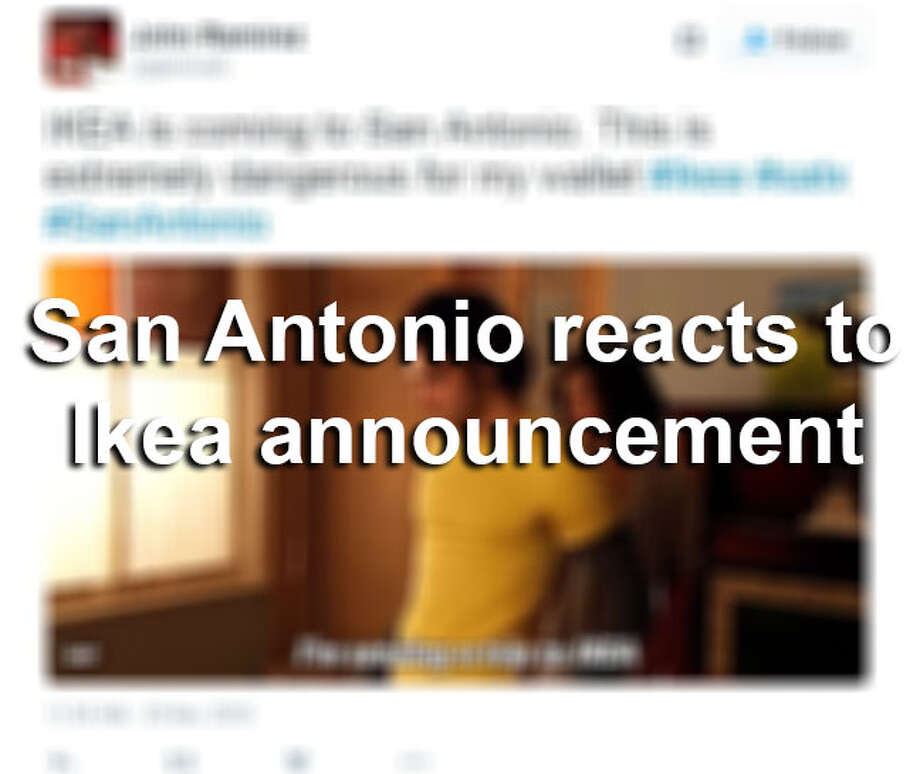The image size is (920, 774).
Task: Click the tweet's timestamp below the GIF
Action: [x=150, y=714]
